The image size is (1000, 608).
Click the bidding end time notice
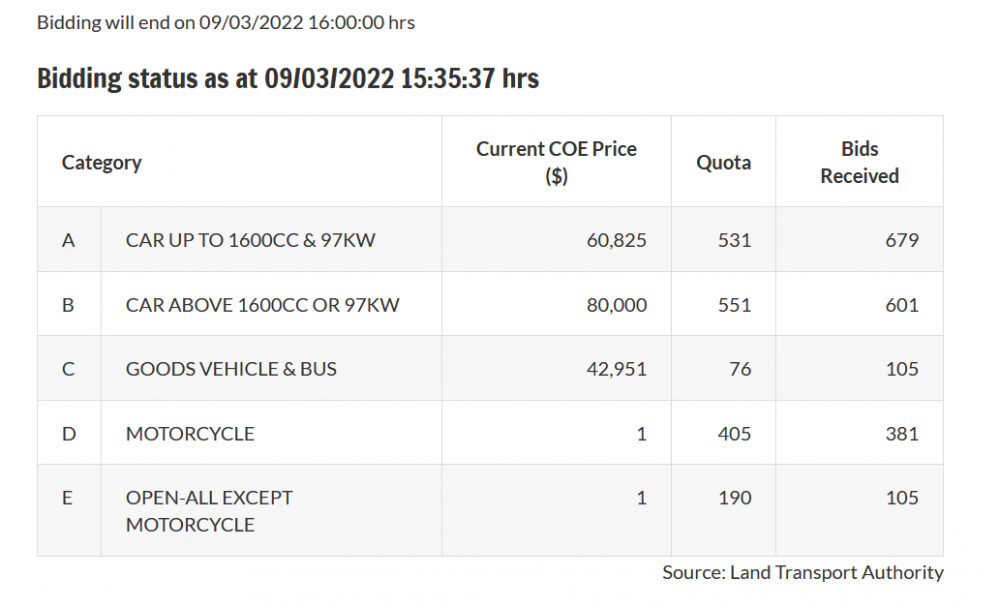(226, 22)
